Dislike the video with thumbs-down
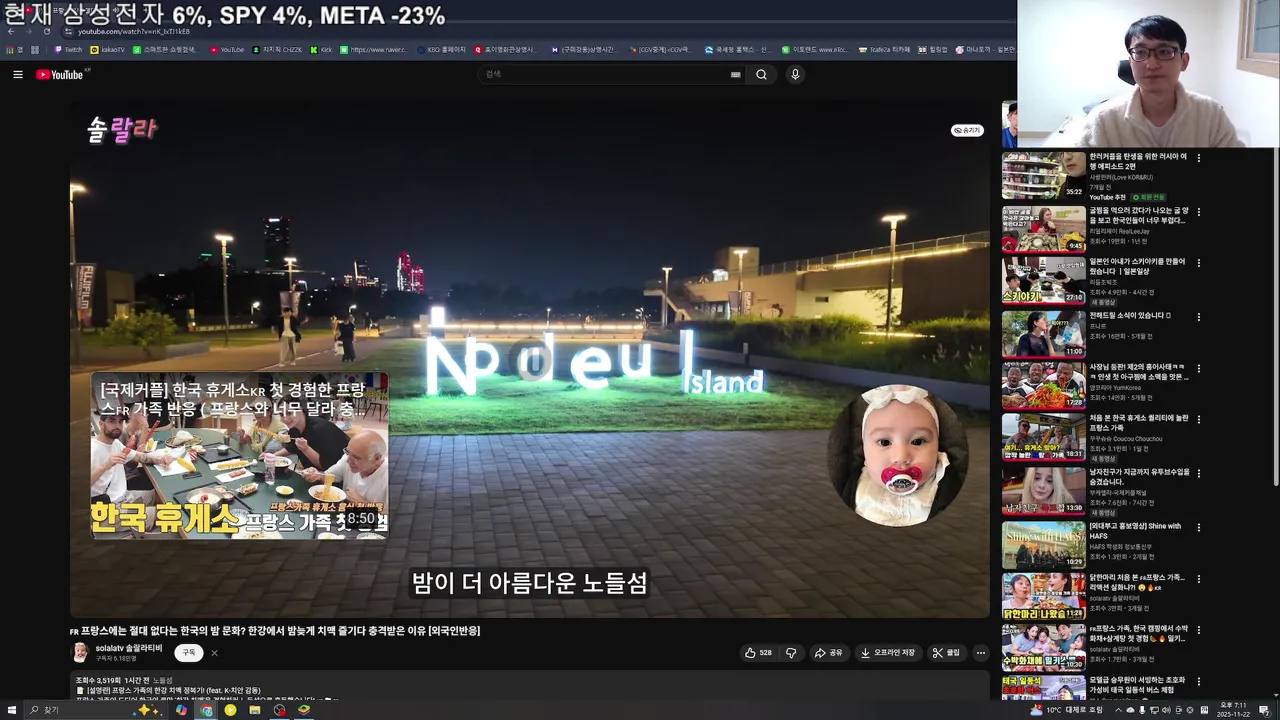The height and width of the screenshot is (720, 1280). point(791,653)
